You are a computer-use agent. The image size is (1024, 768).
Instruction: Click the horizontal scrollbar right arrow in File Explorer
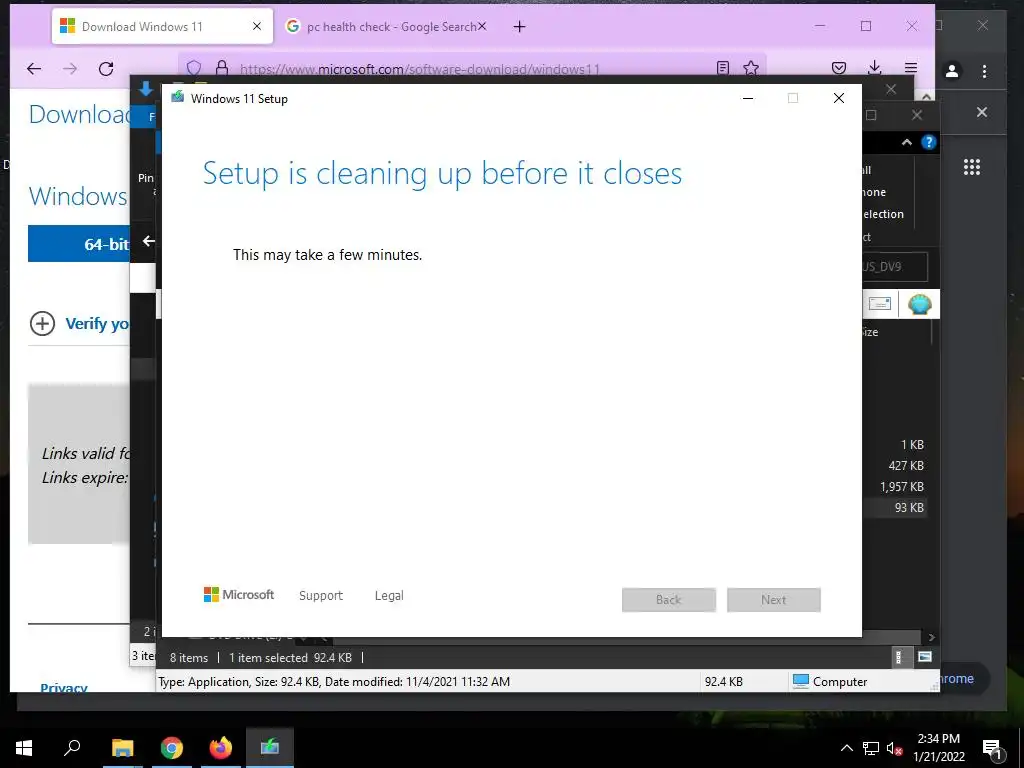(x=932, y=637)
